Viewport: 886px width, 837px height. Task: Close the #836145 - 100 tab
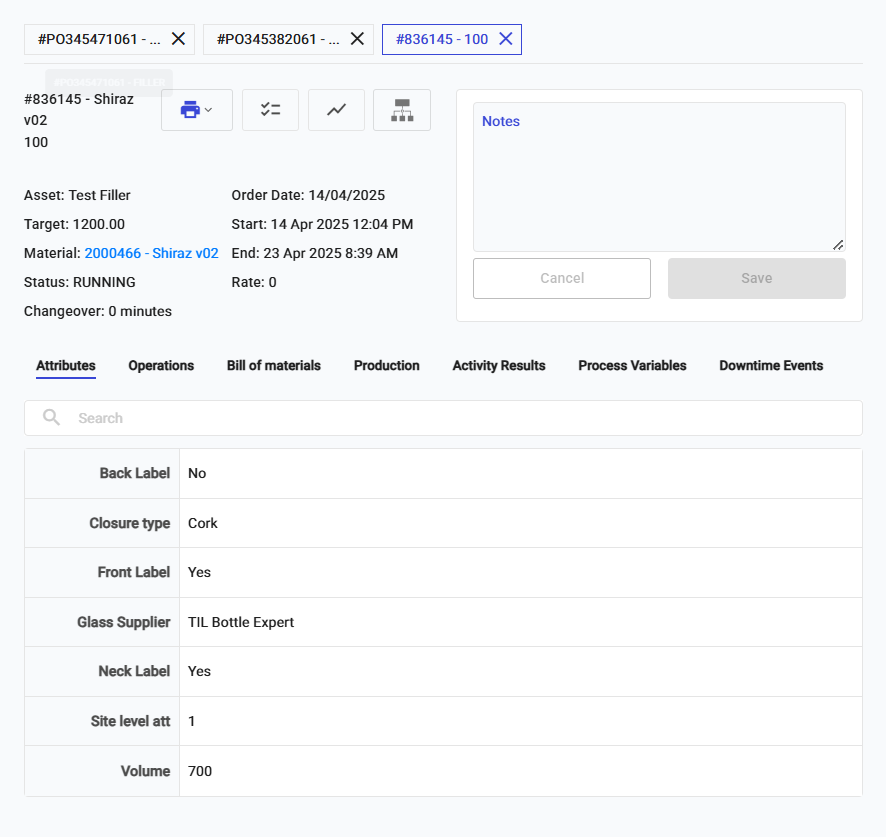tap(506, 39)
